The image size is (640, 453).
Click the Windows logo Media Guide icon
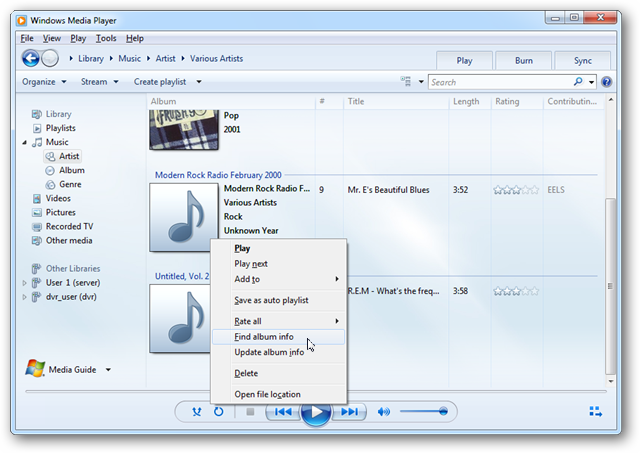[x=35, y=369]
